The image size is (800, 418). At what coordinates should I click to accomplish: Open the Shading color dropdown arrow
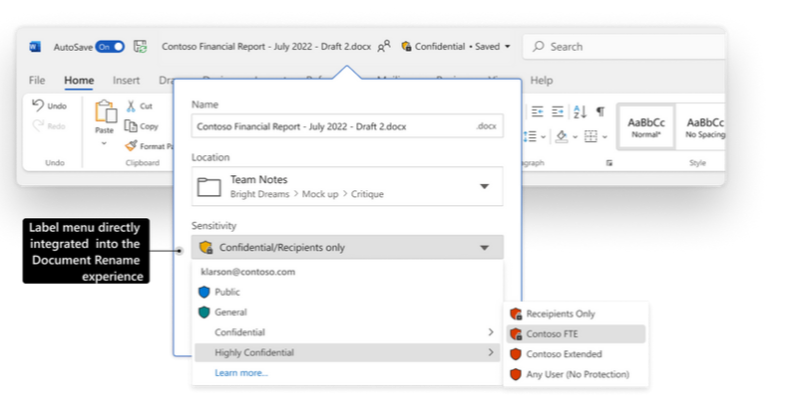(574, 137)
